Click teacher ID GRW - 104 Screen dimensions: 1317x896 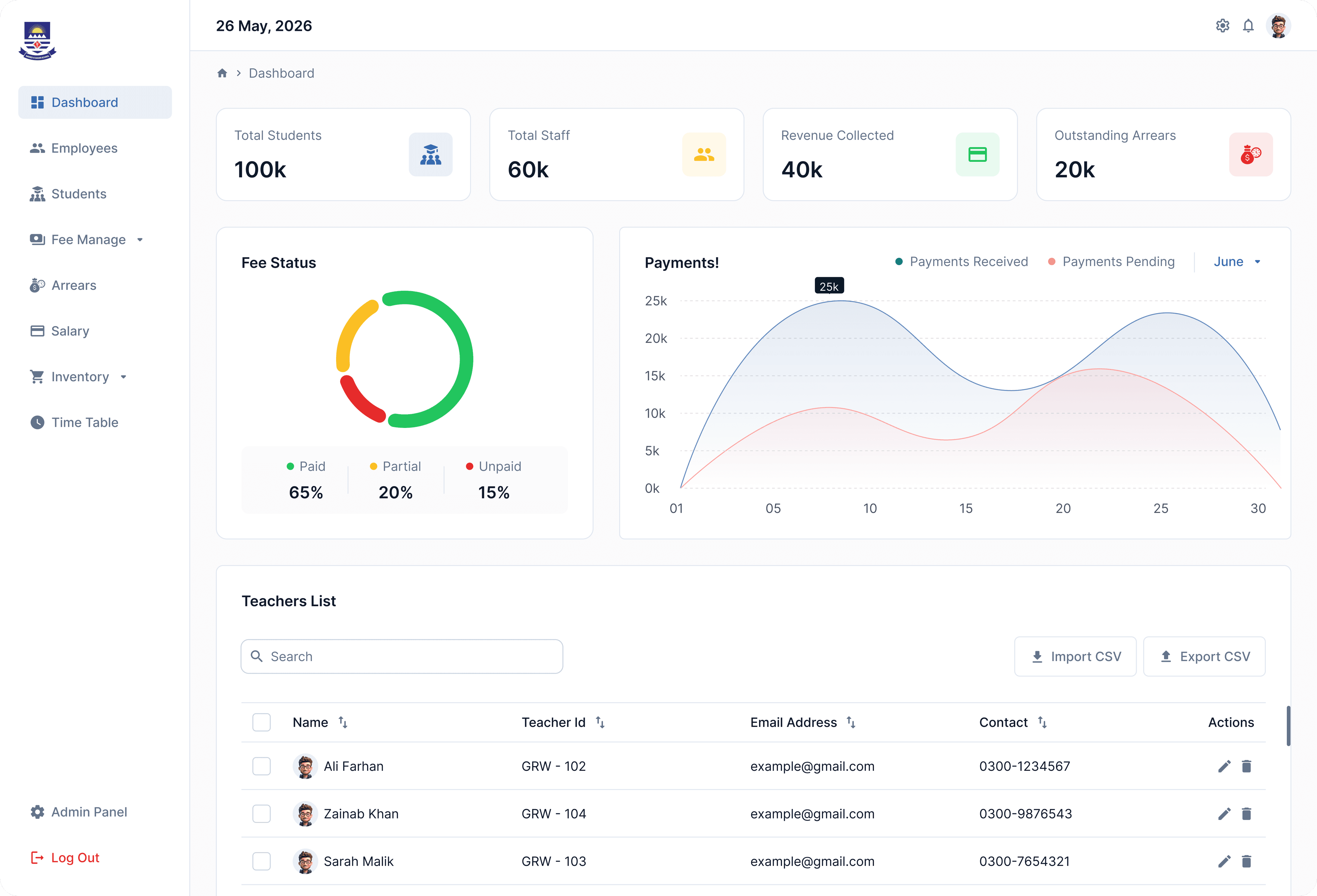pyautogui.click(x=553, y=814)
